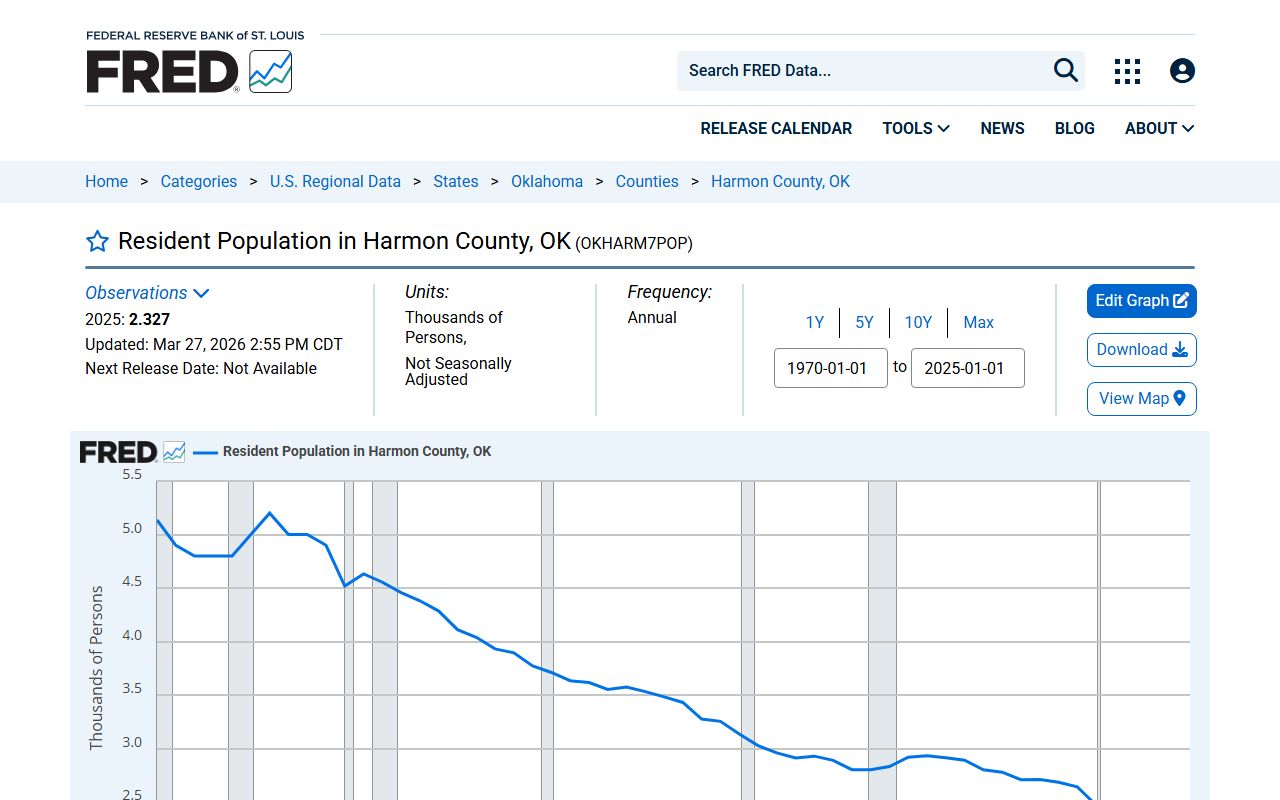Screen dimensions: 1280x800
Task: Select the 10Y date range
Action: click(918, 322)
